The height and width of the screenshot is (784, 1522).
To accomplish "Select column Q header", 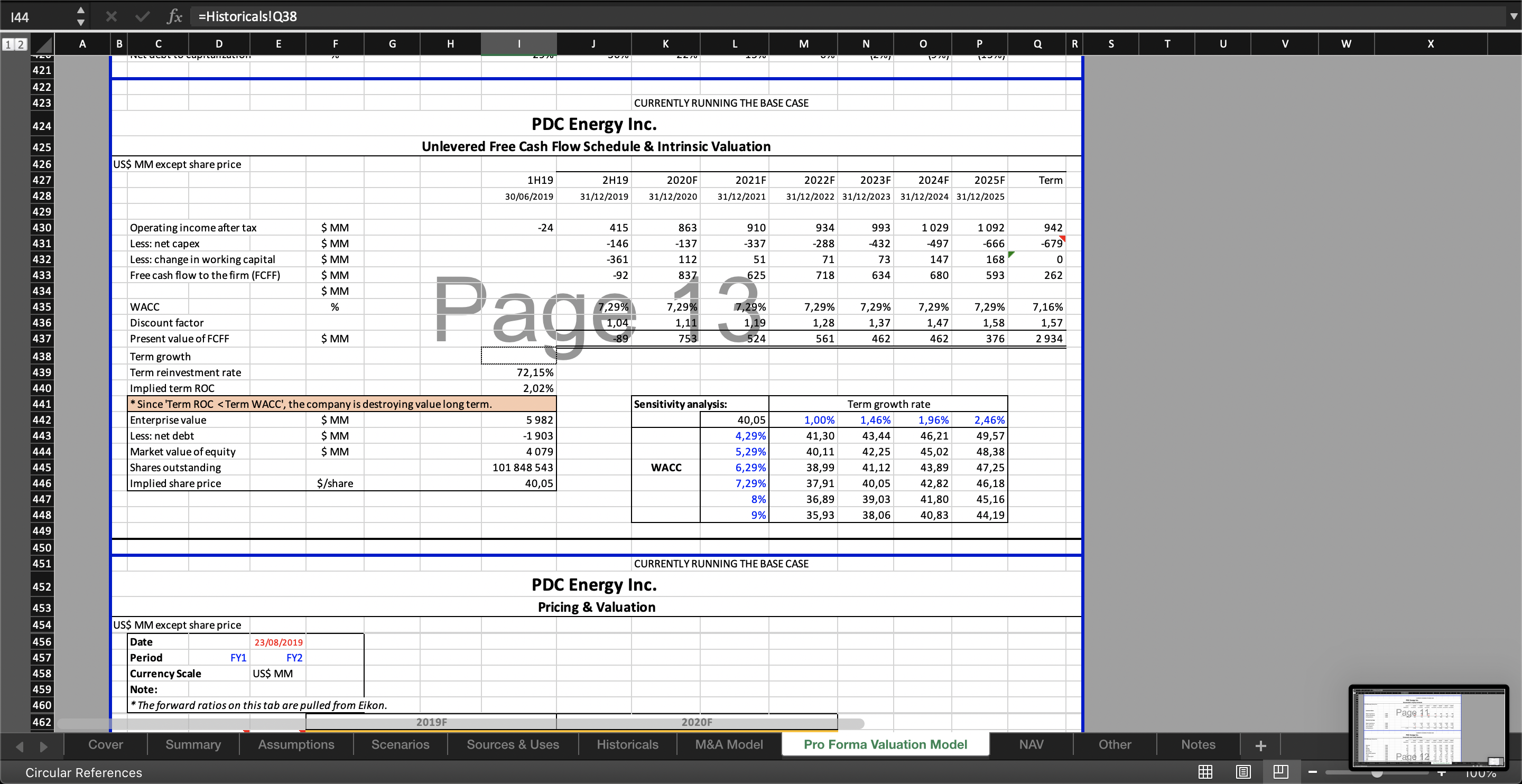I will [x=1037, y=44].
